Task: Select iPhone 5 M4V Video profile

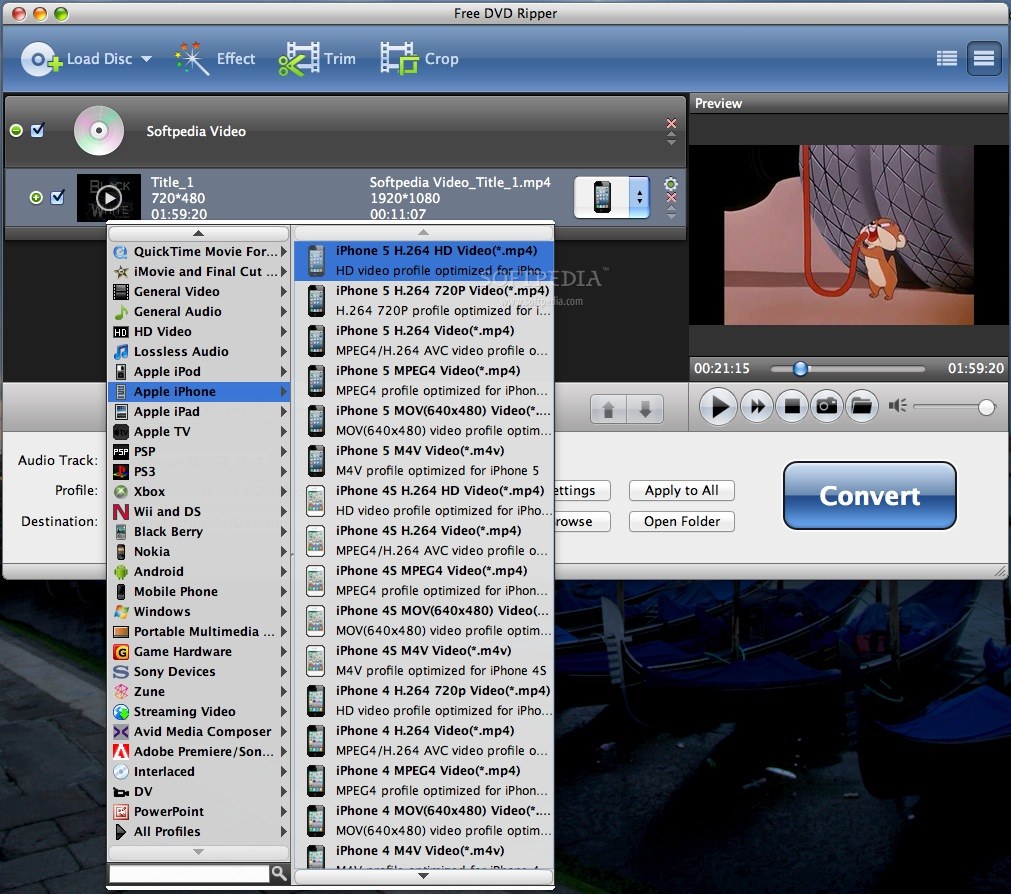Action: click(x=424, y=460)
